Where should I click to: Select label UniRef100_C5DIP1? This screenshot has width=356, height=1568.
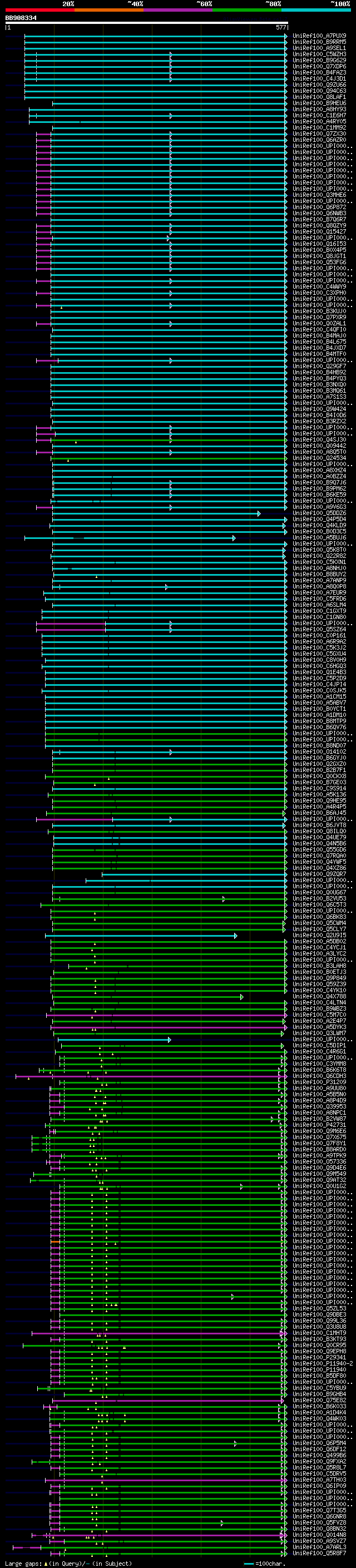coord(319,1045)
